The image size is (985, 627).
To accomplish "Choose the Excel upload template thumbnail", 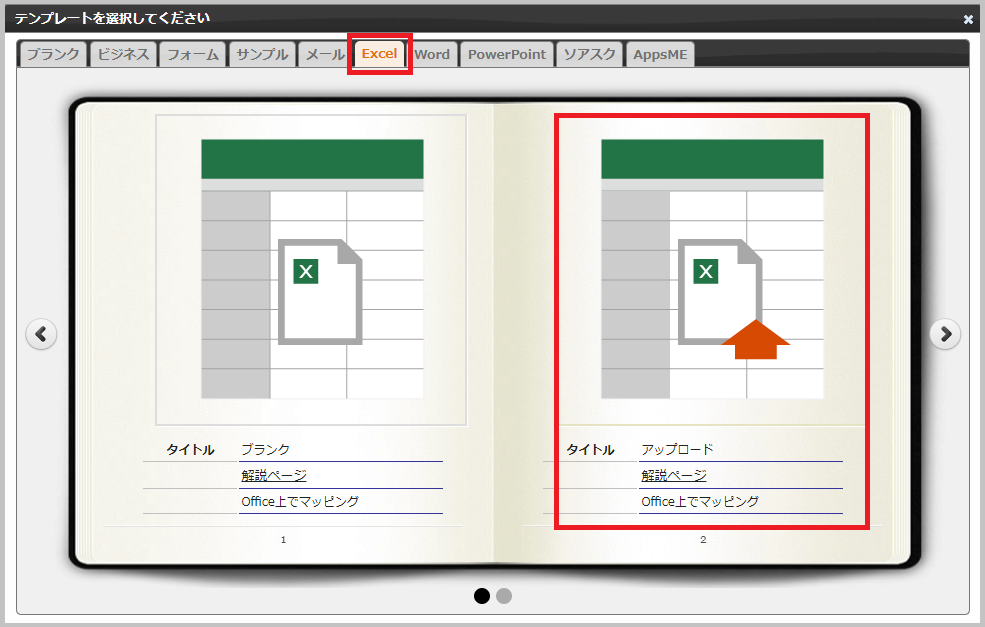I will click(x=711, y=269).
